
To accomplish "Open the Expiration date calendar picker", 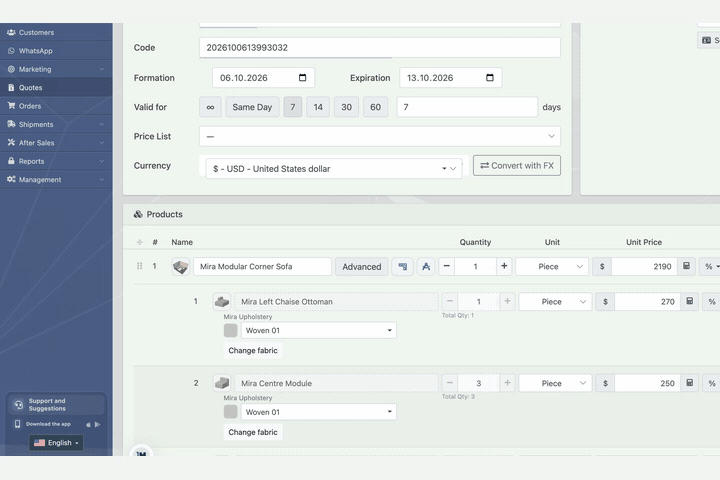I will pyautogui.click(x=489, y=78).
